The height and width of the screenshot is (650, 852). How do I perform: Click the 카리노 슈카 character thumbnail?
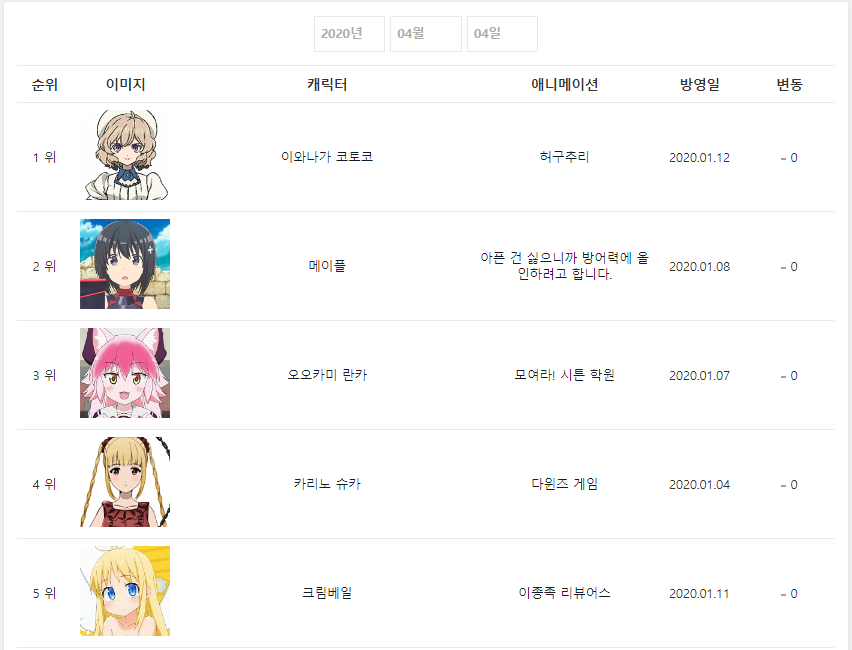tap(125, 482)
